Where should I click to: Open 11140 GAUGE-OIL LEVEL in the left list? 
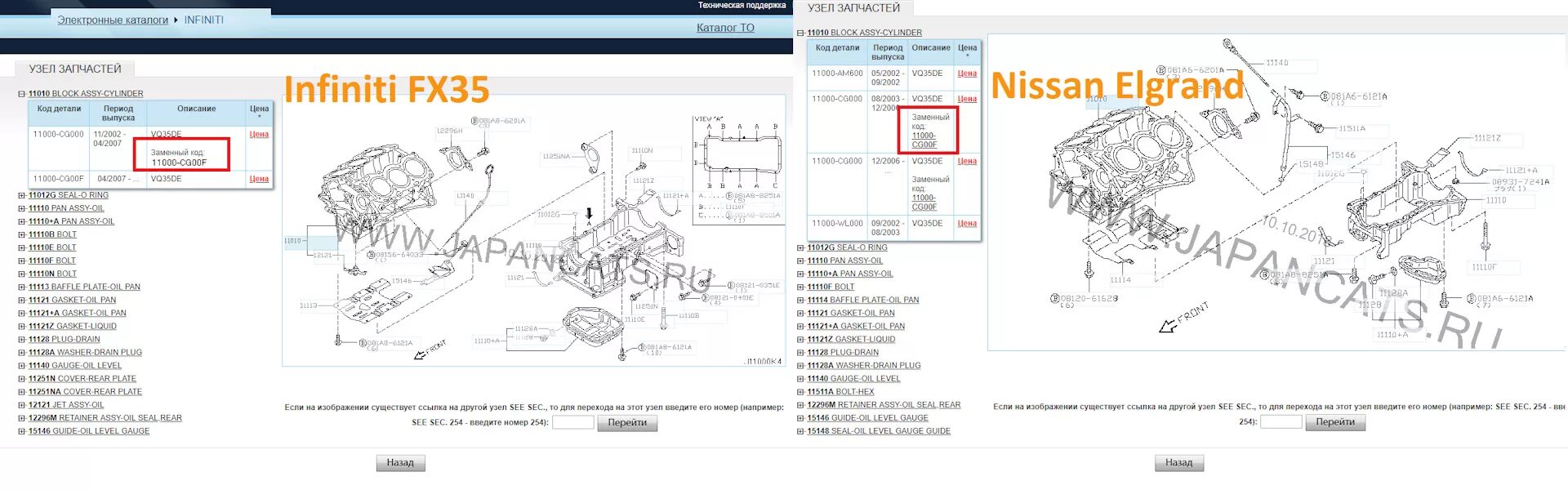point(75,365)
